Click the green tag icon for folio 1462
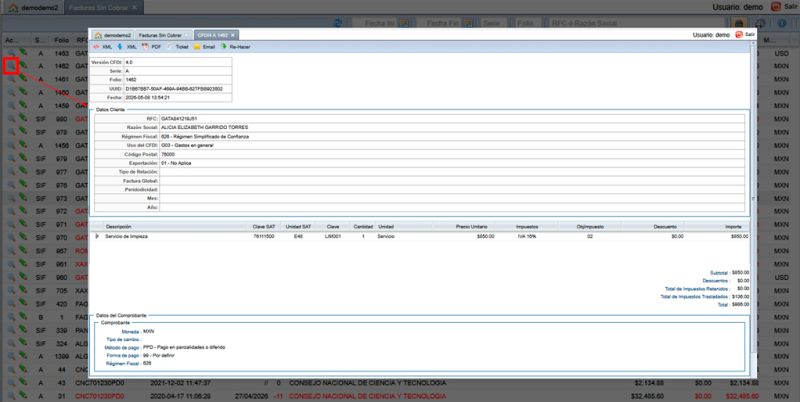This screenshot has height=402, width=800. [23, 65]
